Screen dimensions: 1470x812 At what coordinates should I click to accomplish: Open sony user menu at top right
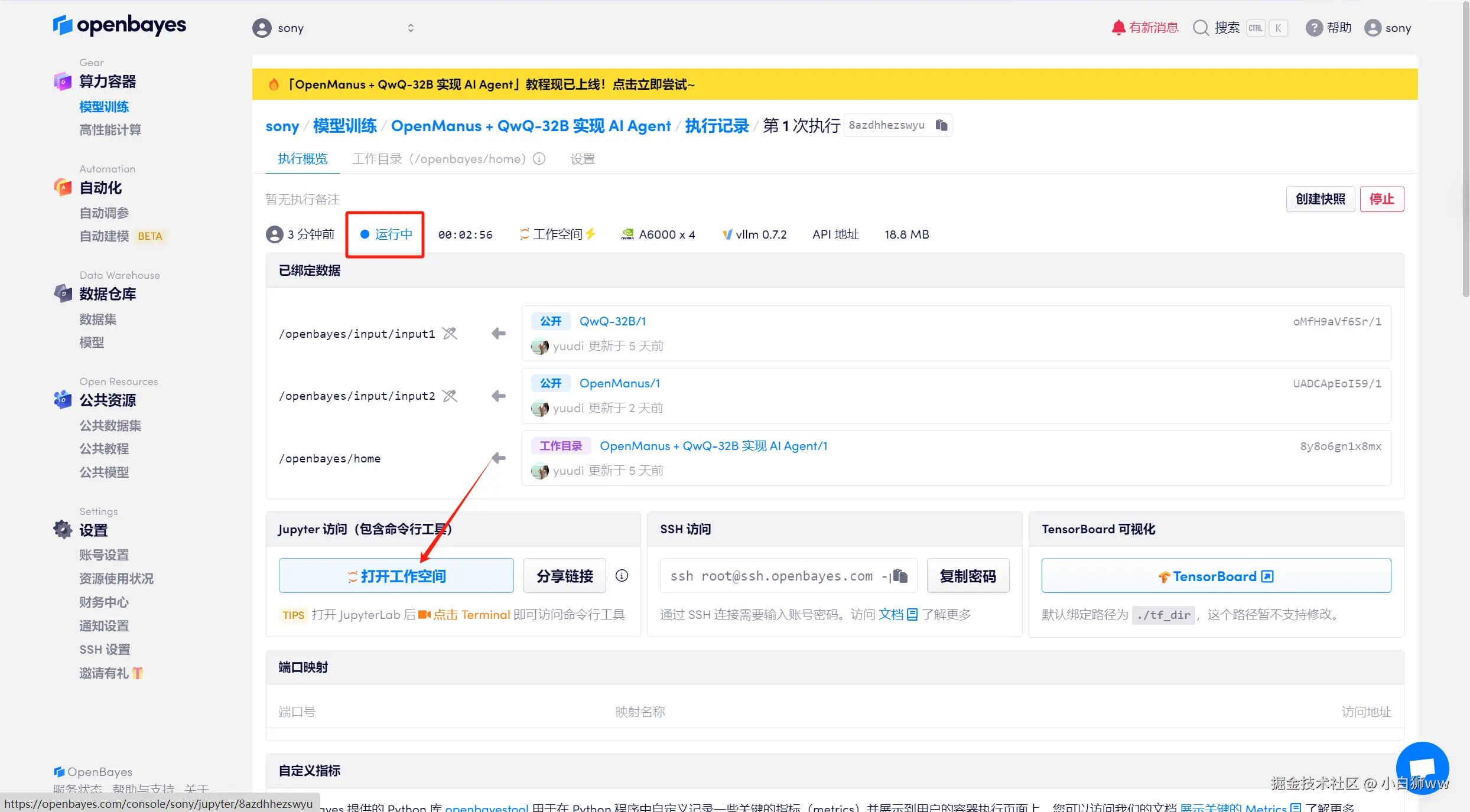1388,28
